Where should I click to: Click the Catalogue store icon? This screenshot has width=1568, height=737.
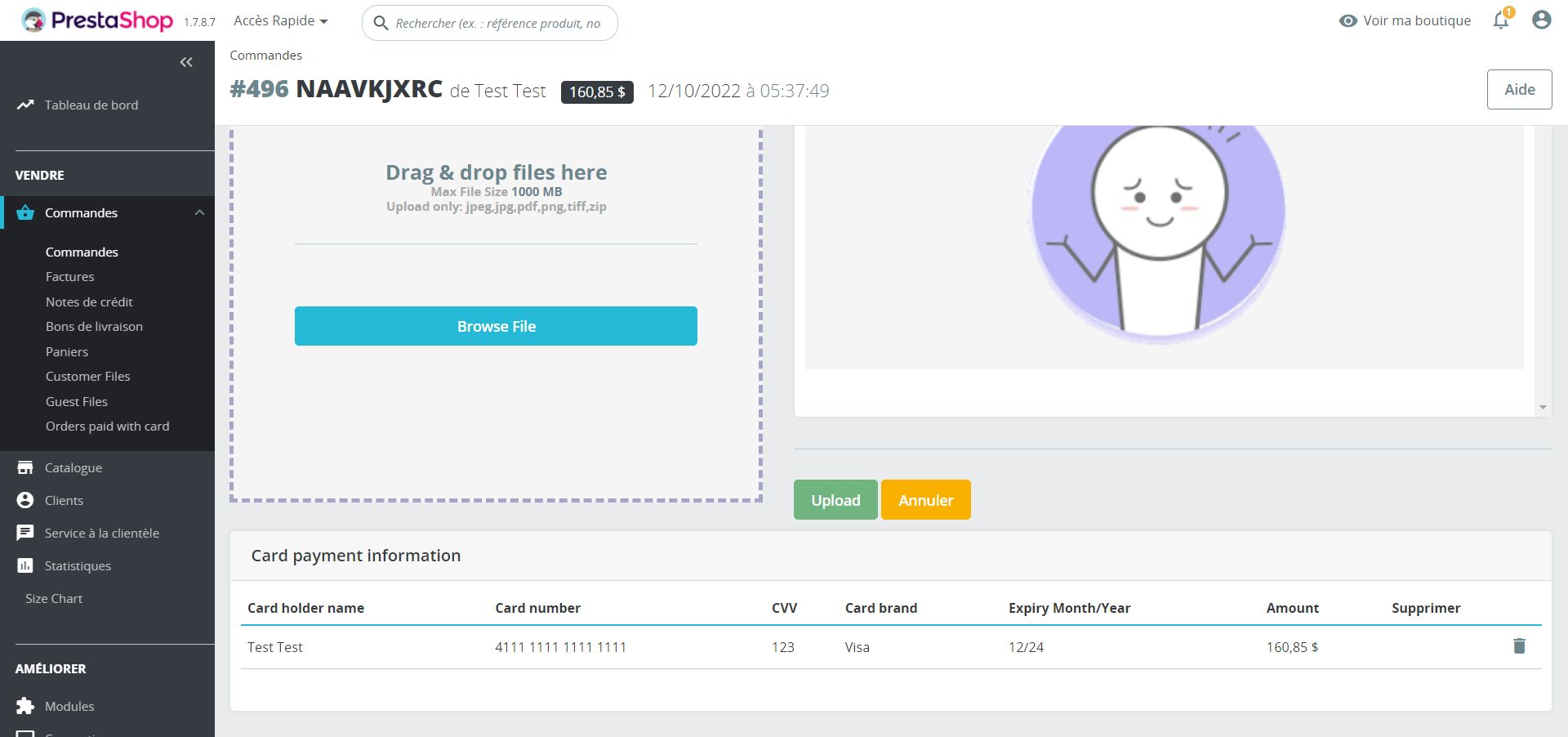click(x=25, y=467)
